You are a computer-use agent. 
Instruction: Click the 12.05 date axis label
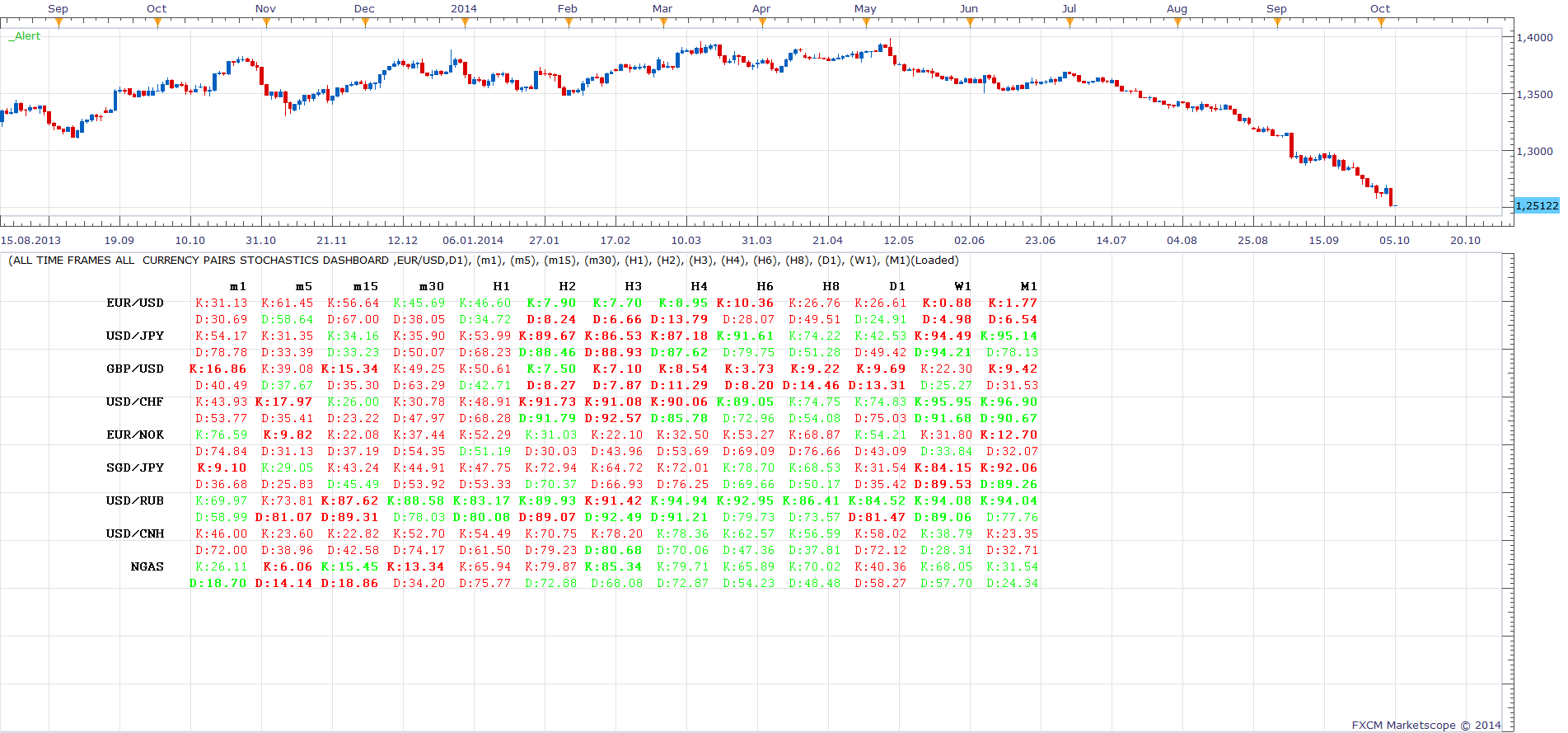click(x=899, y=241)
